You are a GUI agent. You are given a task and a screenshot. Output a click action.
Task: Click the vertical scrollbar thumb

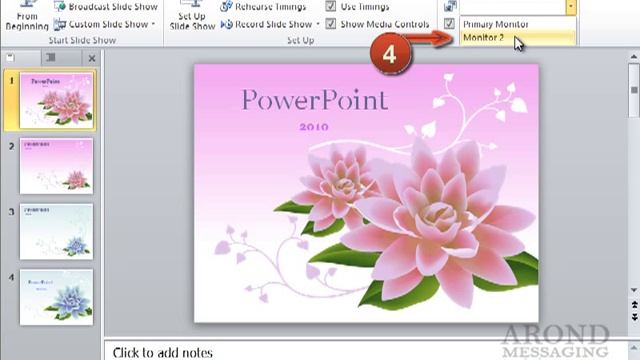tap(634, 90)
